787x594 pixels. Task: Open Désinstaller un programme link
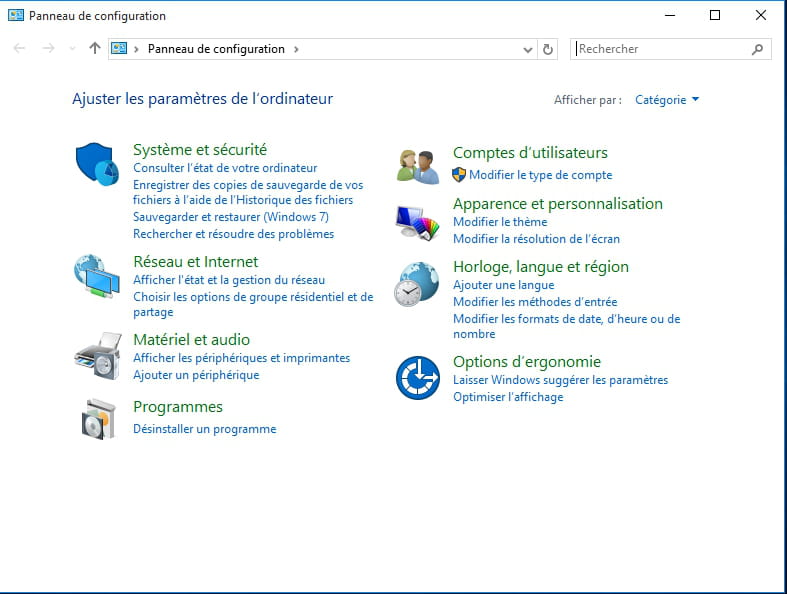(204, 429)
